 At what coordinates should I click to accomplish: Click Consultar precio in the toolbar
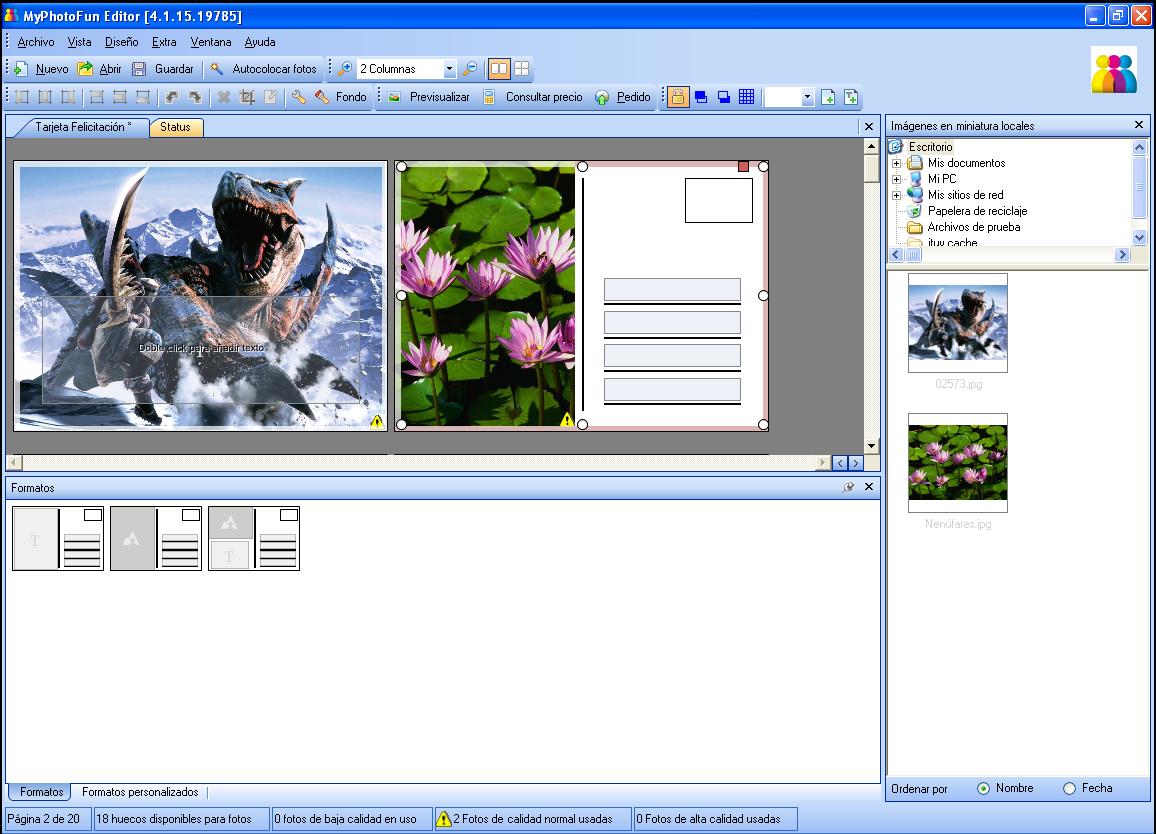pos(532,97)
